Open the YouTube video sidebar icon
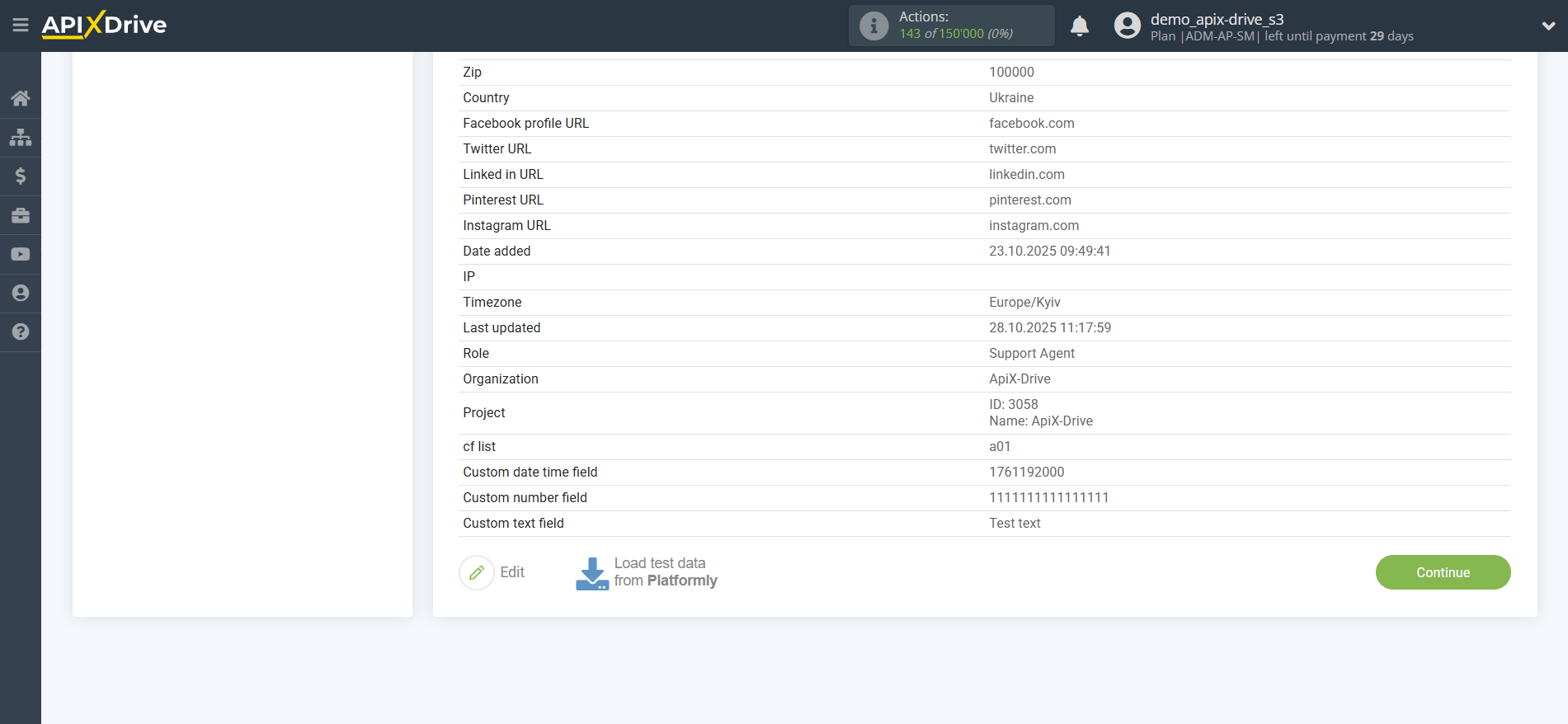This screenshot has width=1568, height=724. 21,254
